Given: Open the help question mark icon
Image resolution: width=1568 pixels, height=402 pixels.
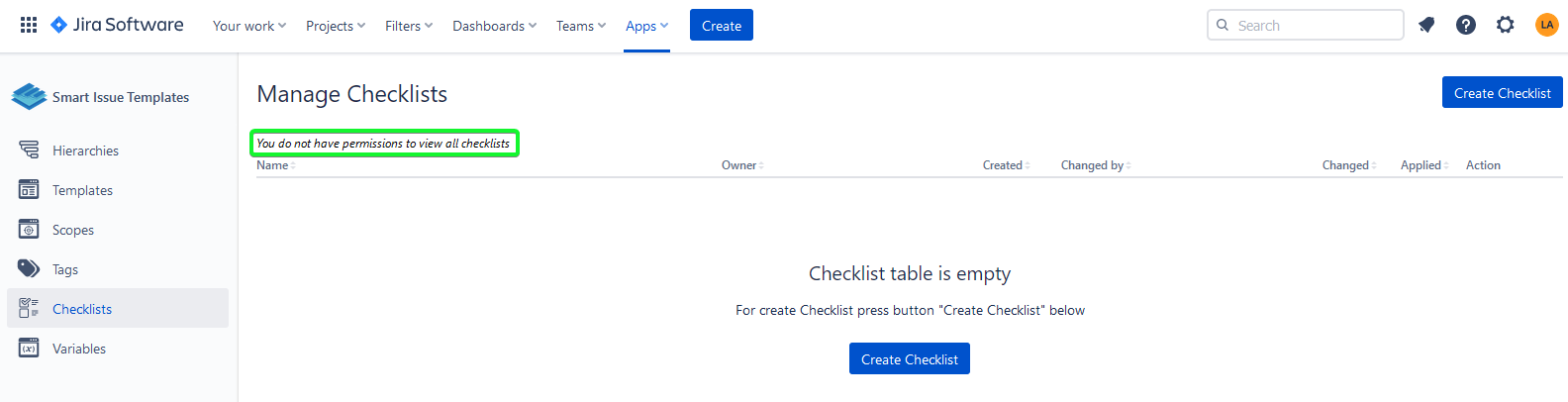Looking at the screenshot, I should (x=1466, y=25).
